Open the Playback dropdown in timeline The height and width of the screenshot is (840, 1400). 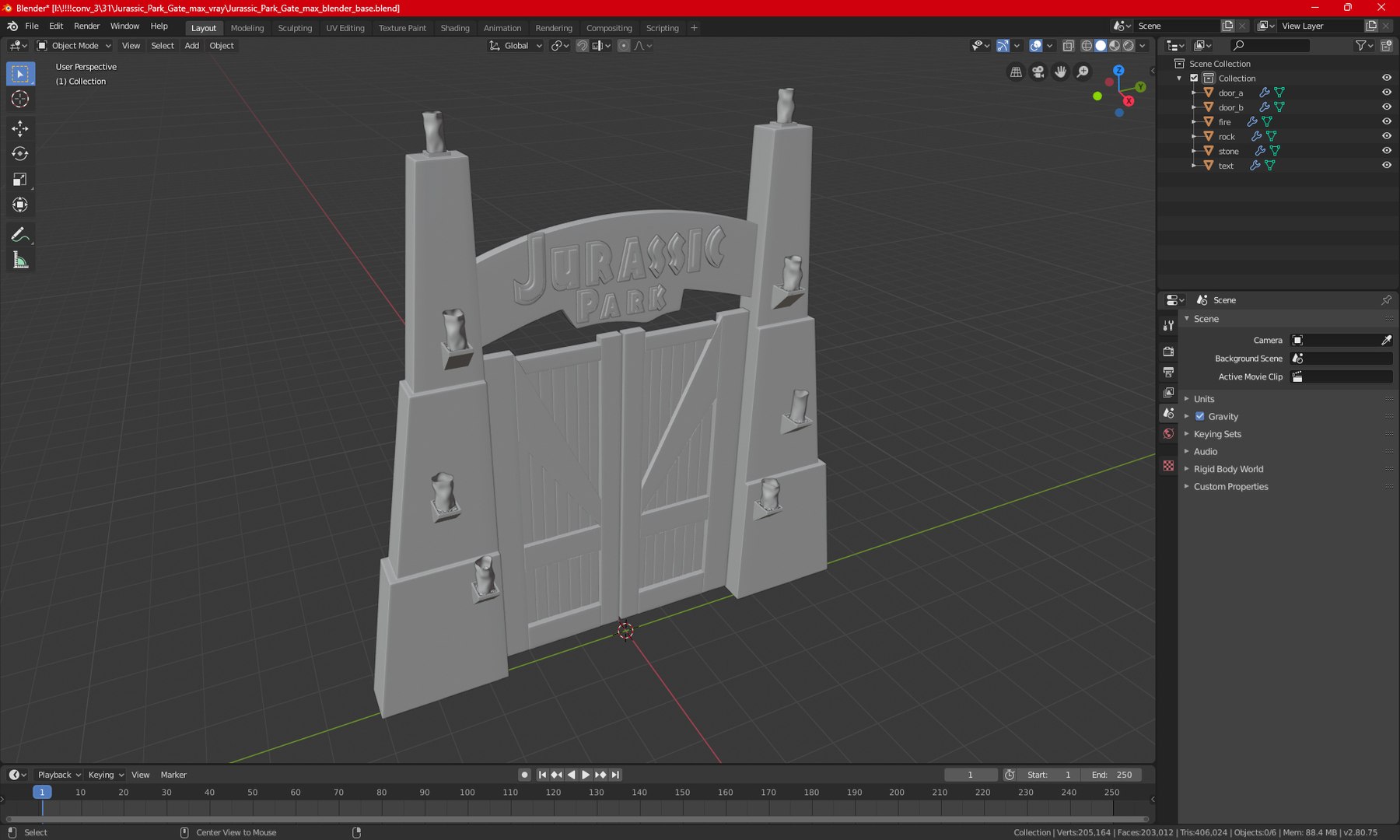click(x=59, y=775)
